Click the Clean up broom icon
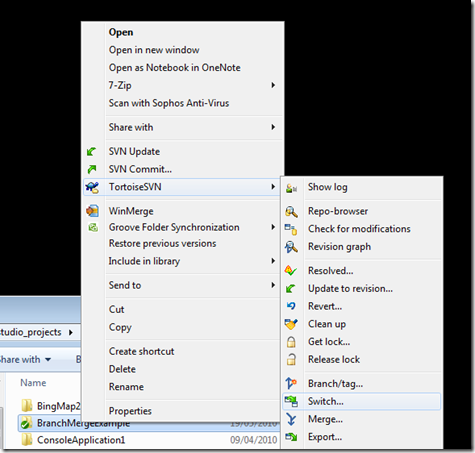Viewport: 475px width, 453px height. click(x=291, y=324)
